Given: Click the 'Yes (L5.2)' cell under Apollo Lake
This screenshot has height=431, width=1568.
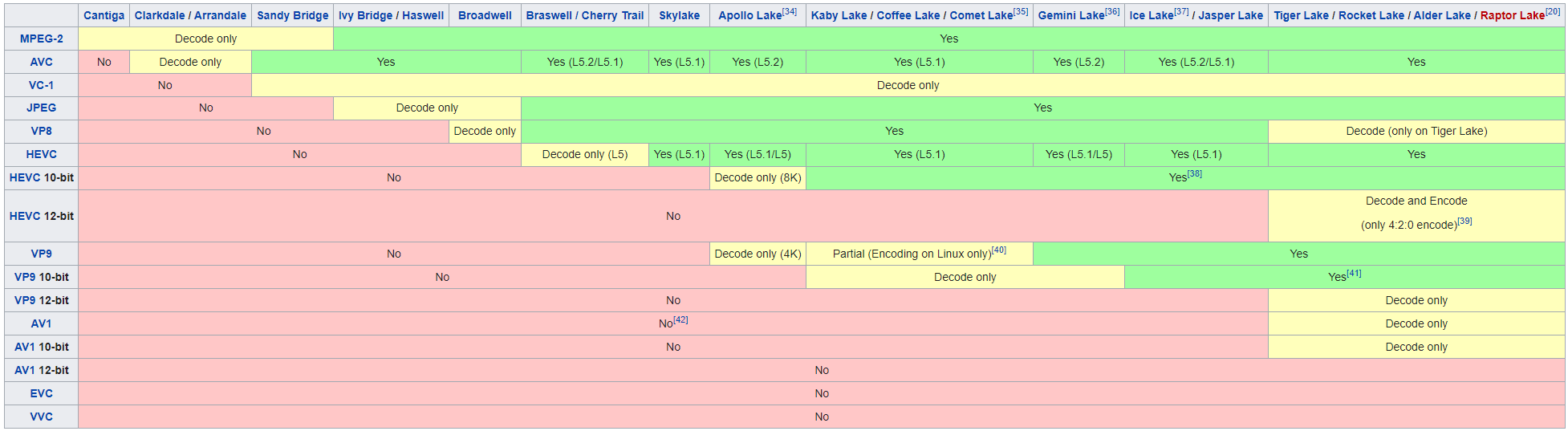Looking at the screenshot, I should (758, 62).
